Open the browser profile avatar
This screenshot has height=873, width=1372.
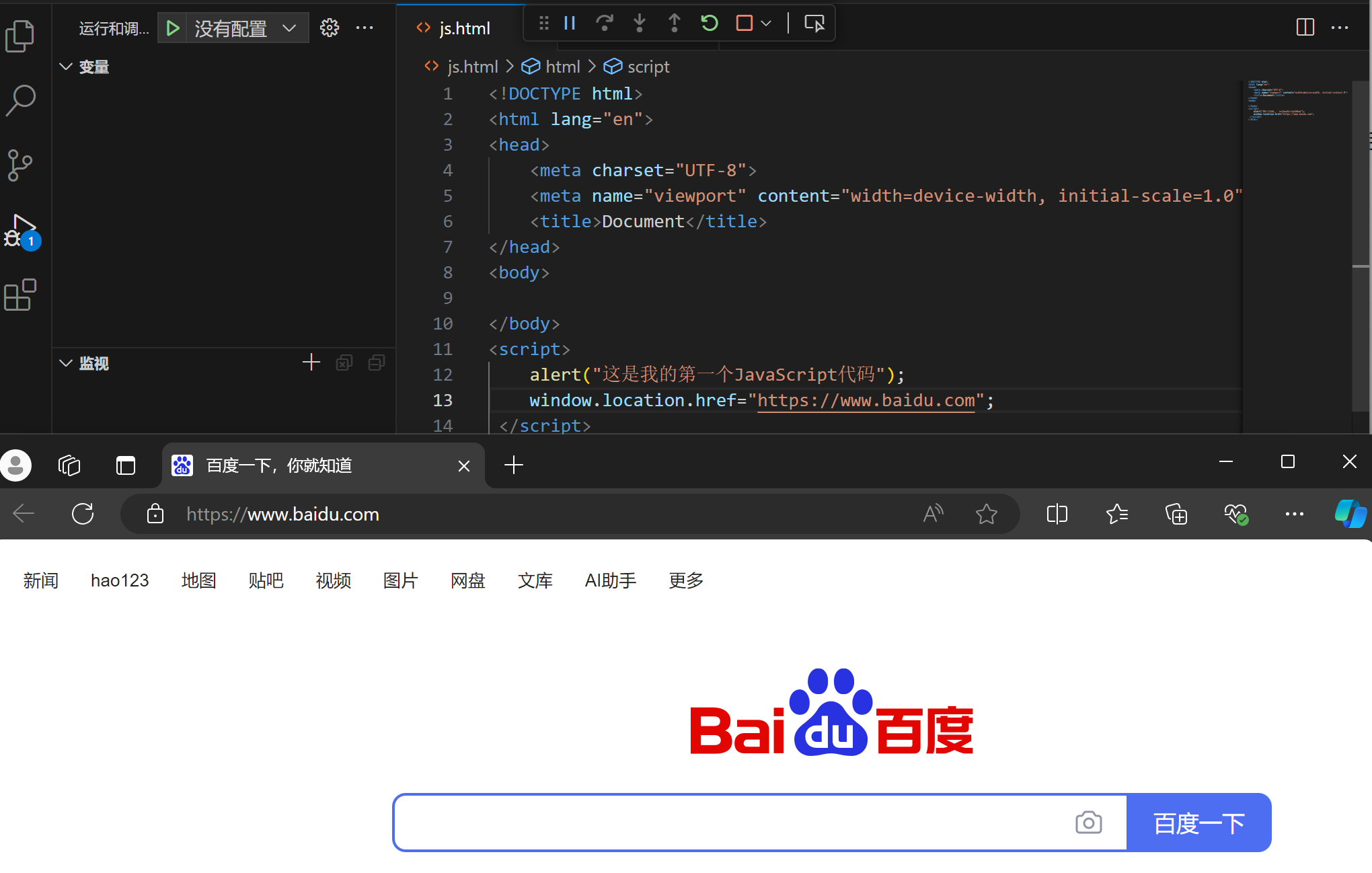(16, 465)
